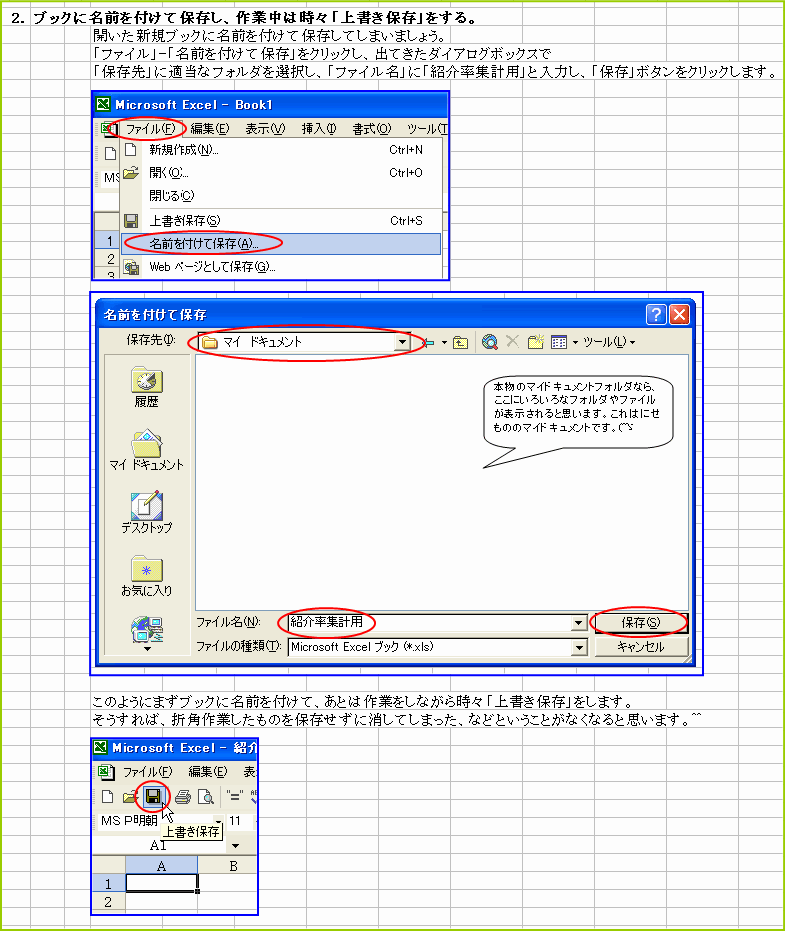Click the Print icon
The height and width of the screenshot is (931, 785).
click(x=183, y=797)
